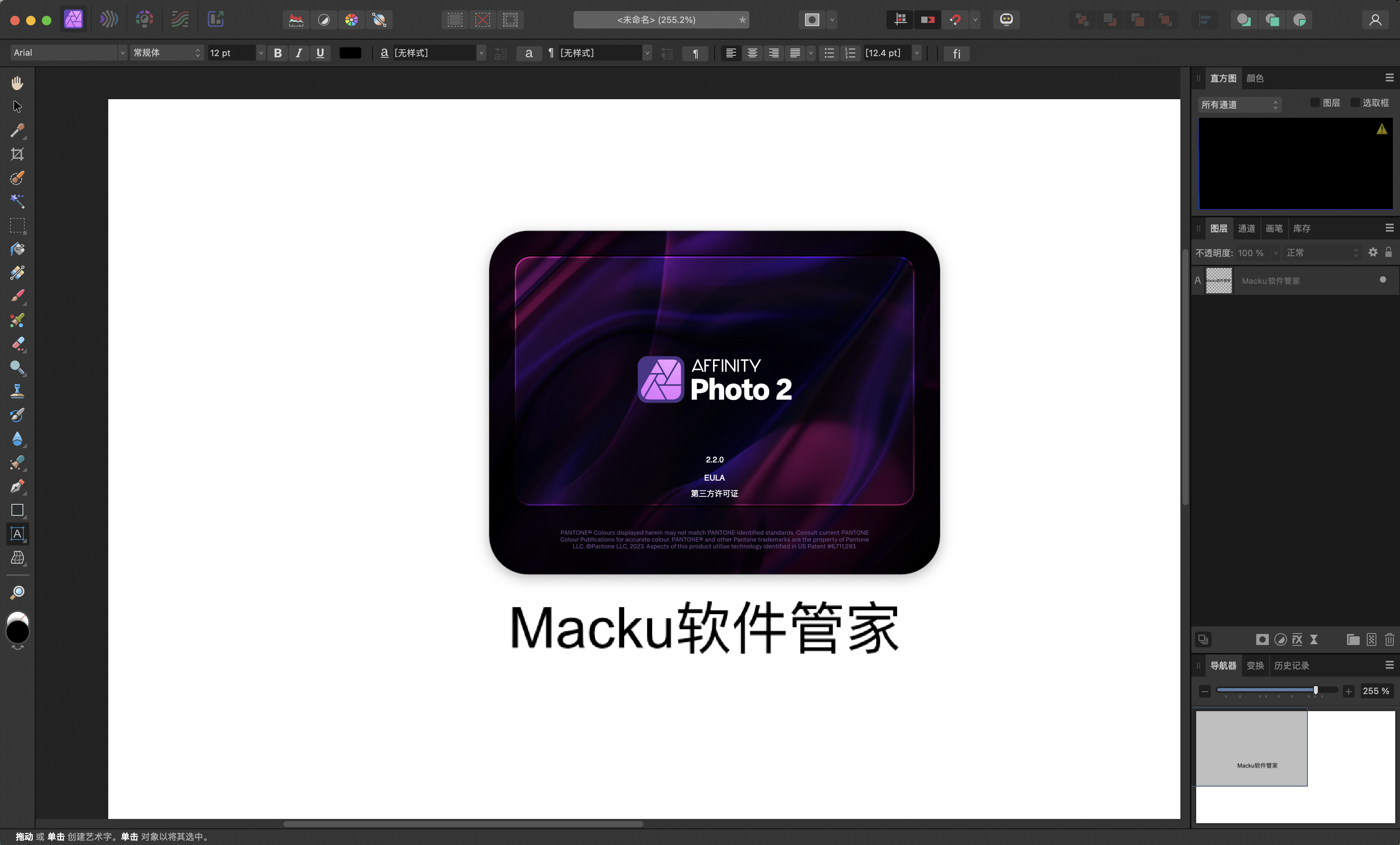1400x845 pixels.
Task: Select the Clone stamp tool
Action: pos(17,391)
